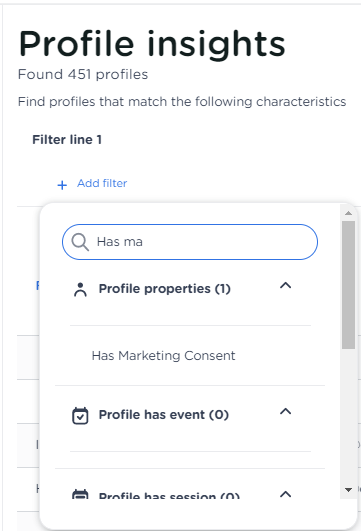Focus the filter search field containing 'Has ma'
This screenshot has width=361, height=531.
tap(190, 242)
